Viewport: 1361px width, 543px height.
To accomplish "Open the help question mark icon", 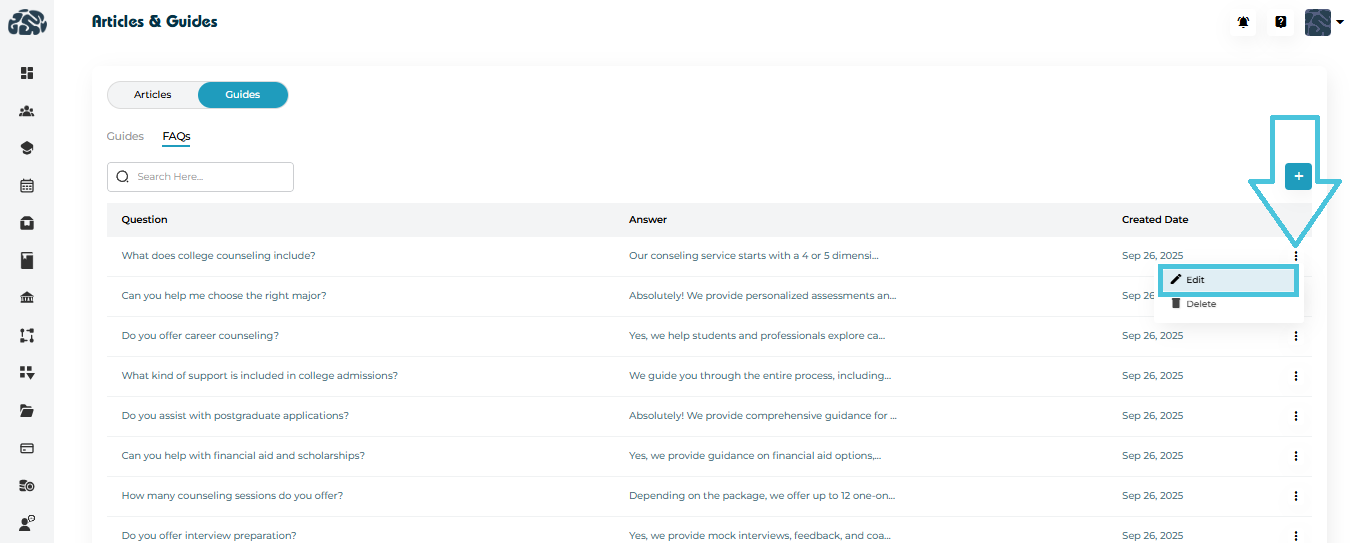I will point(1280,22).
